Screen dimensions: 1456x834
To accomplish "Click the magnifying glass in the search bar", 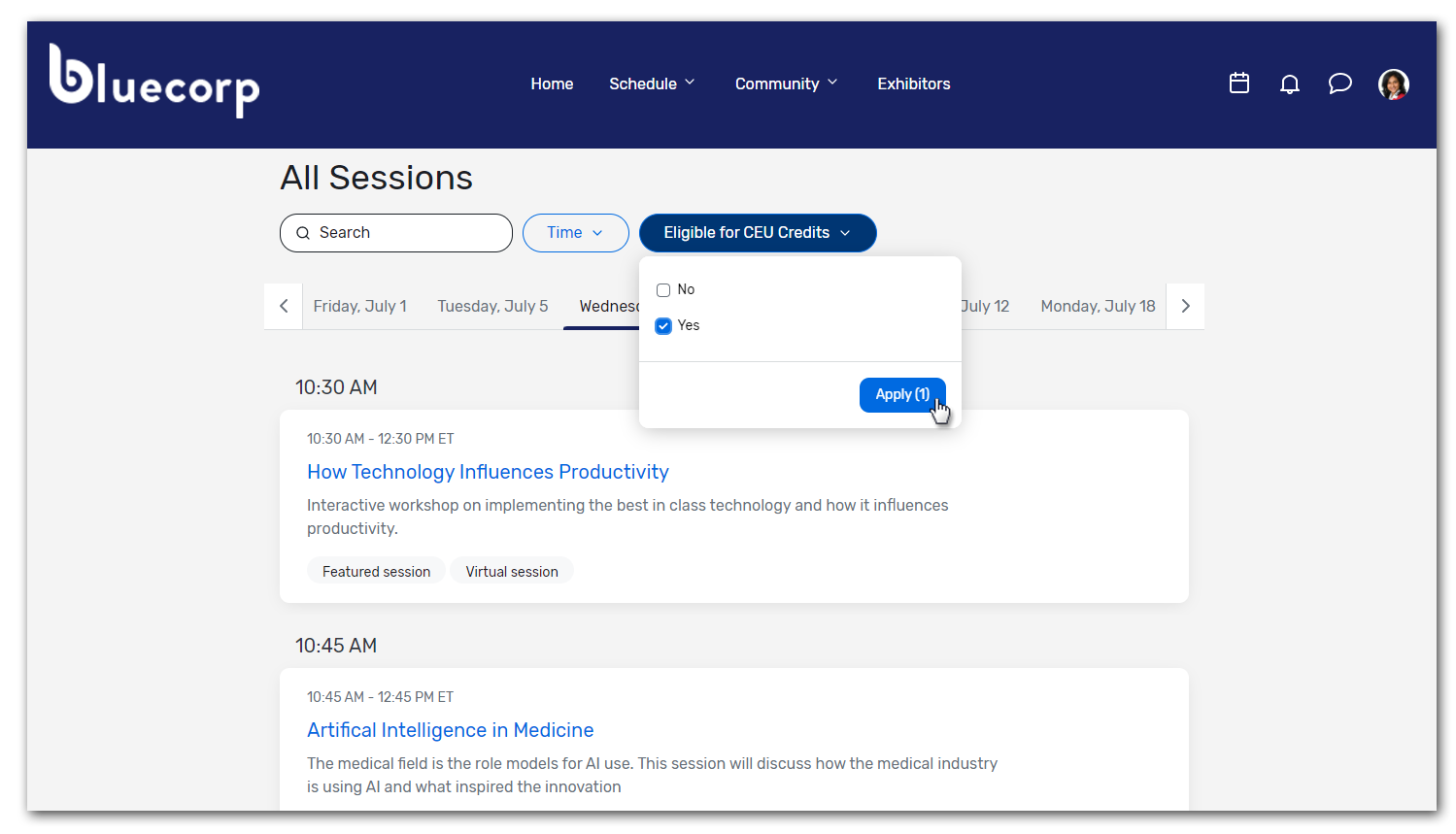I will 304,233.
